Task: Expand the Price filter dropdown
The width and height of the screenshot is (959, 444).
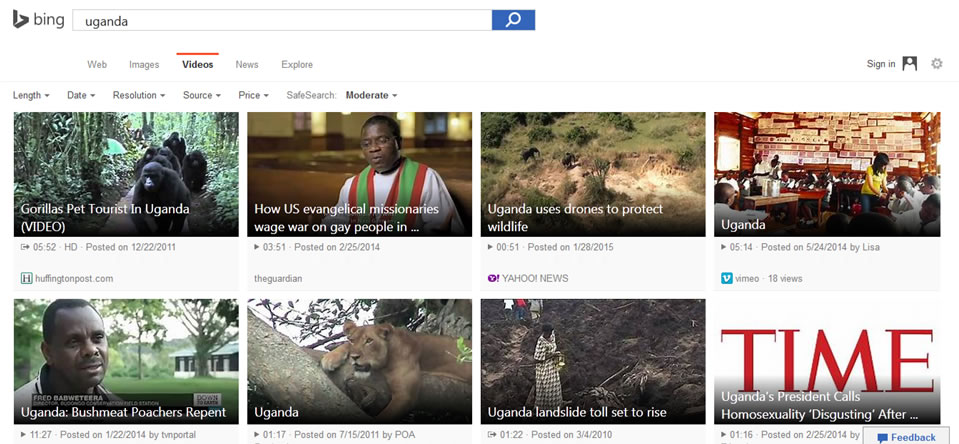Action: 254,95
